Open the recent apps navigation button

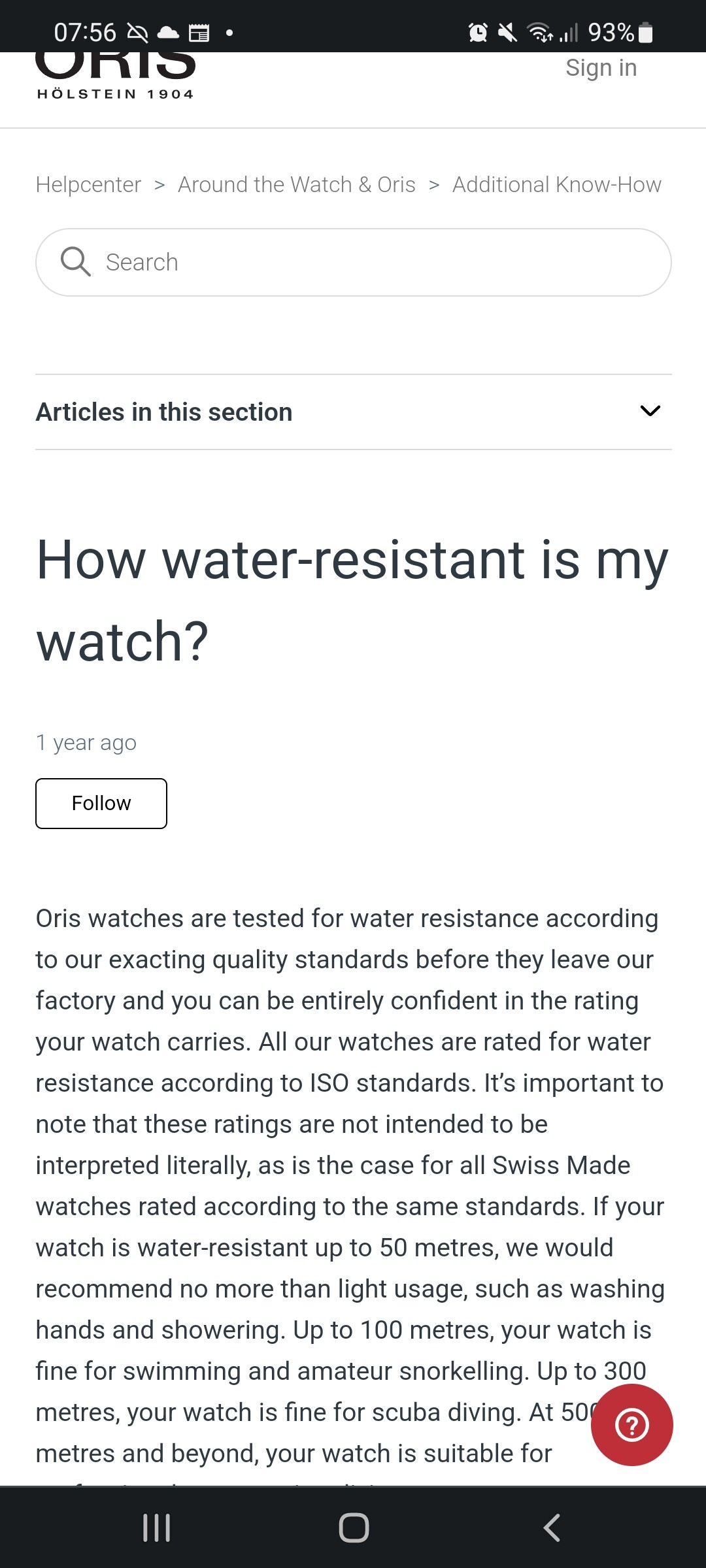[x=157, y=1527]
